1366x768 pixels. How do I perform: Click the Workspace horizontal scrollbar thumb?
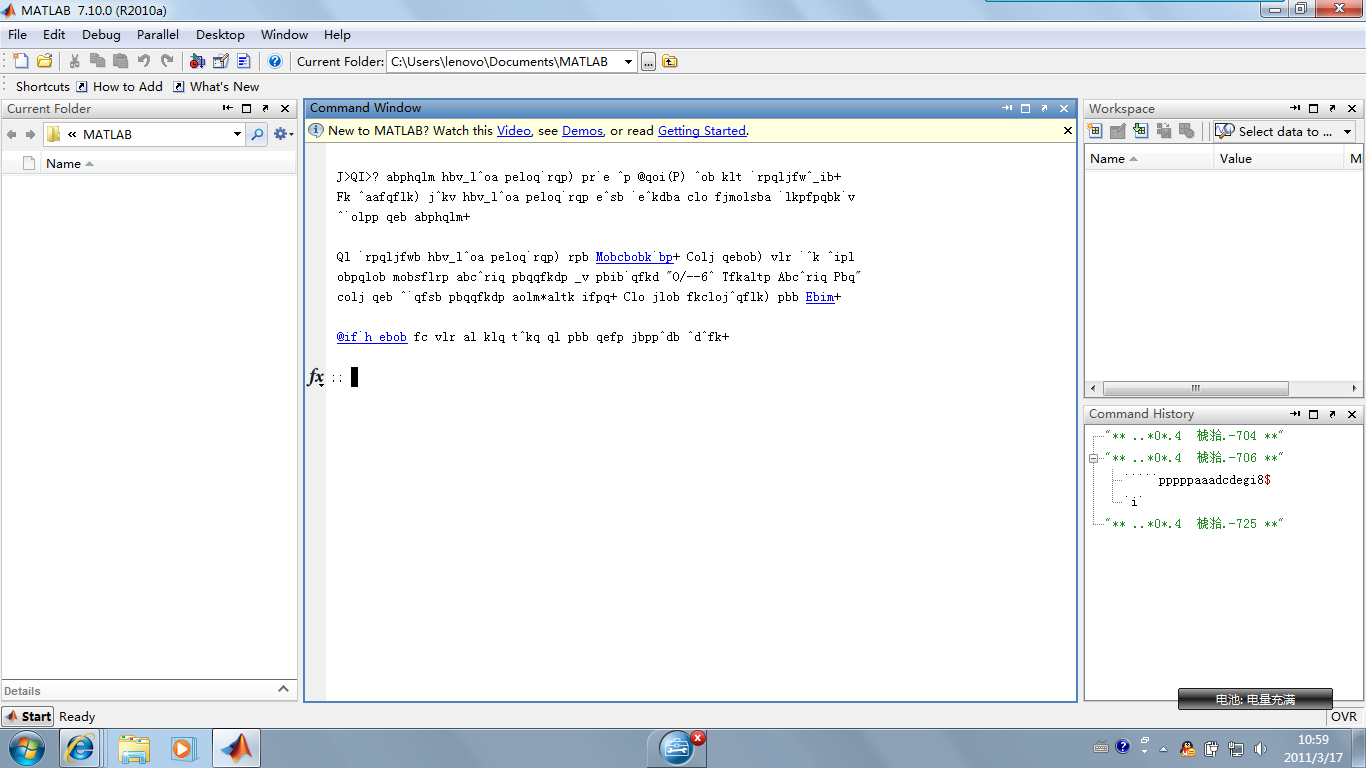click(1195, 388)
